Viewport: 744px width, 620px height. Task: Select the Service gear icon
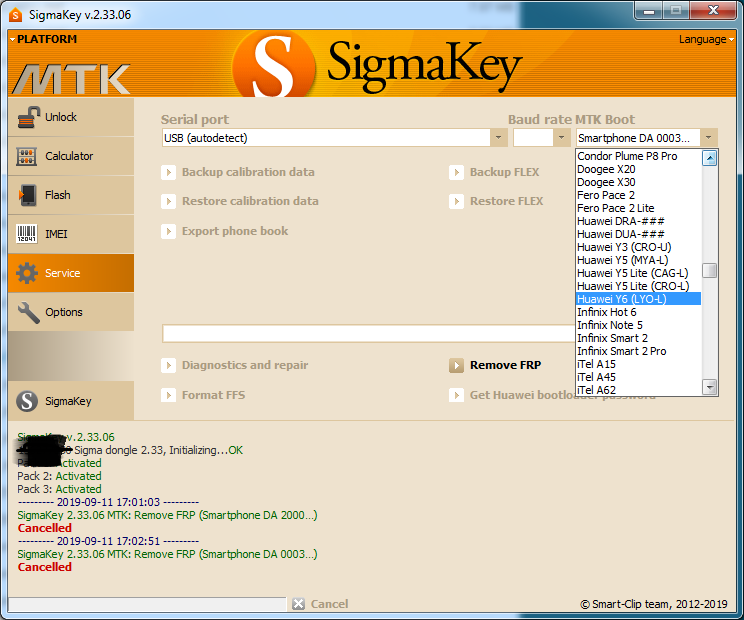pos(27,273)
